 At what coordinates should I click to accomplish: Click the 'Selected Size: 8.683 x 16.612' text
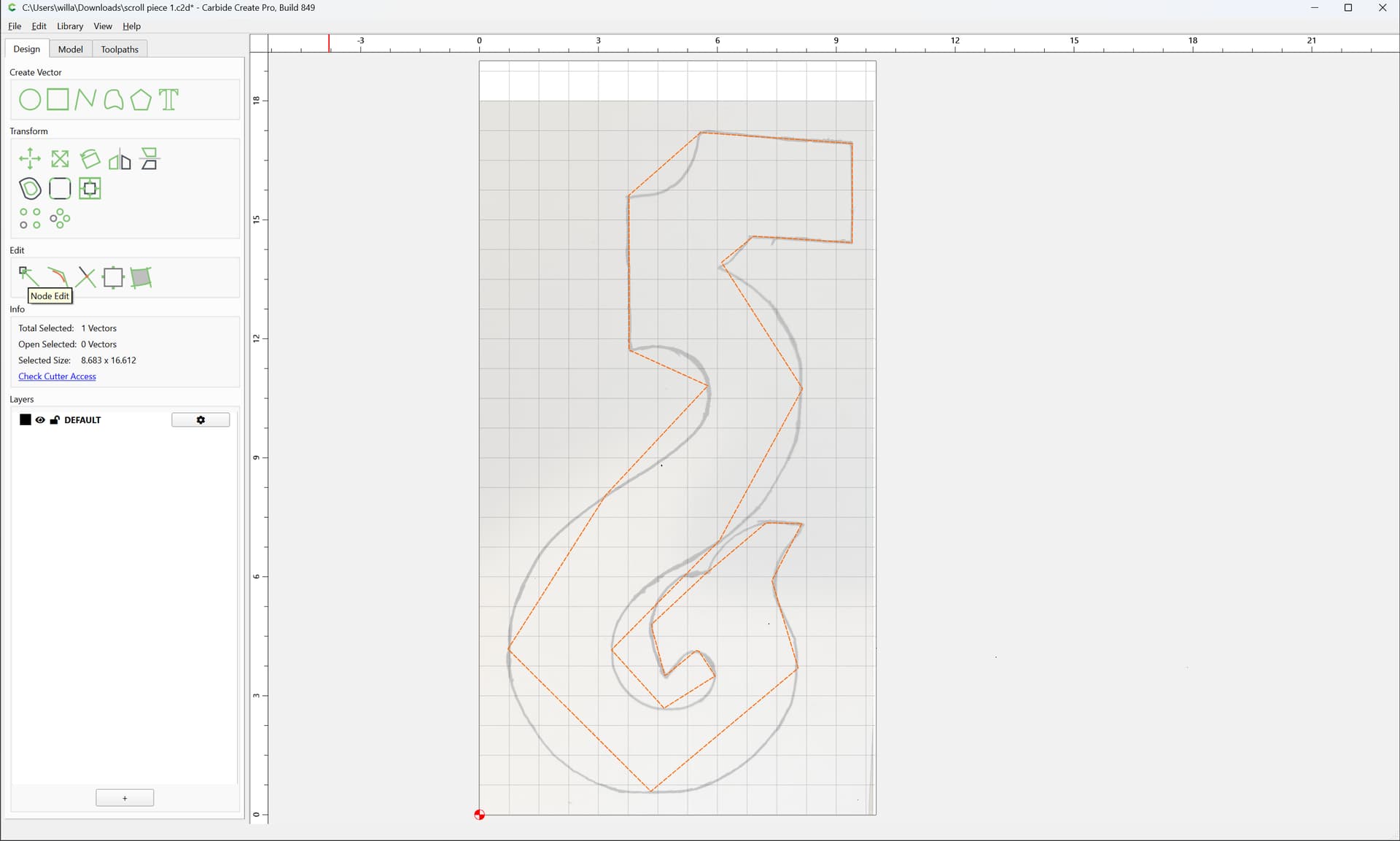[77, 360]
